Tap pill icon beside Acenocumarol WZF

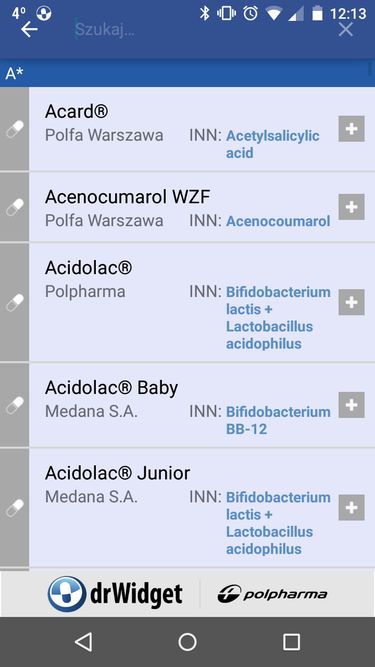[x=14, y=207]
